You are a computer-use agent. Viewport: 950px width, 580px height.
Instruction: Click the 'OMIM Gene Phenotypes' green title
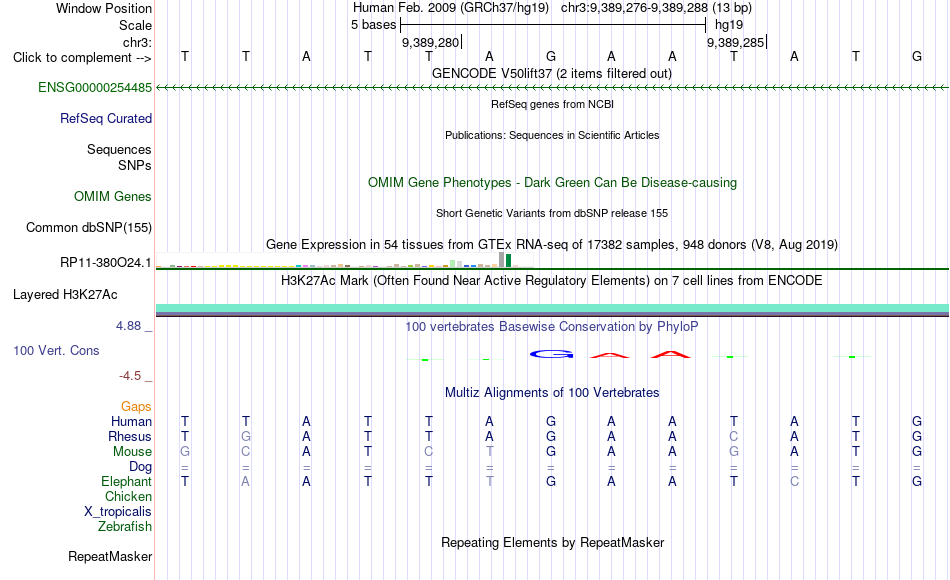point(552,182)
